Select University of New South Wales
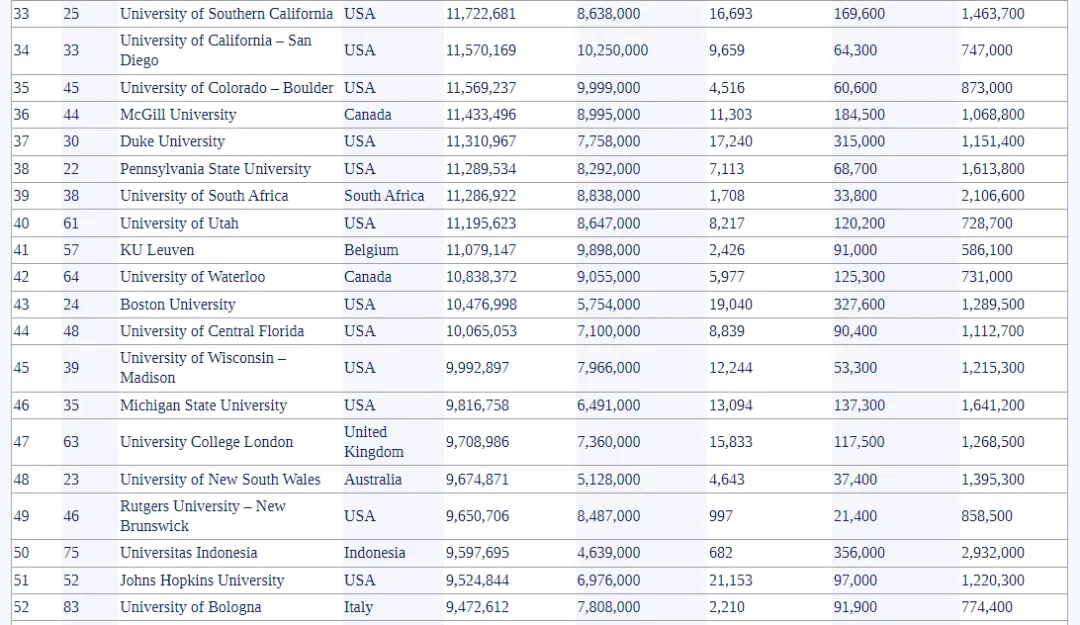 point(220,479)
